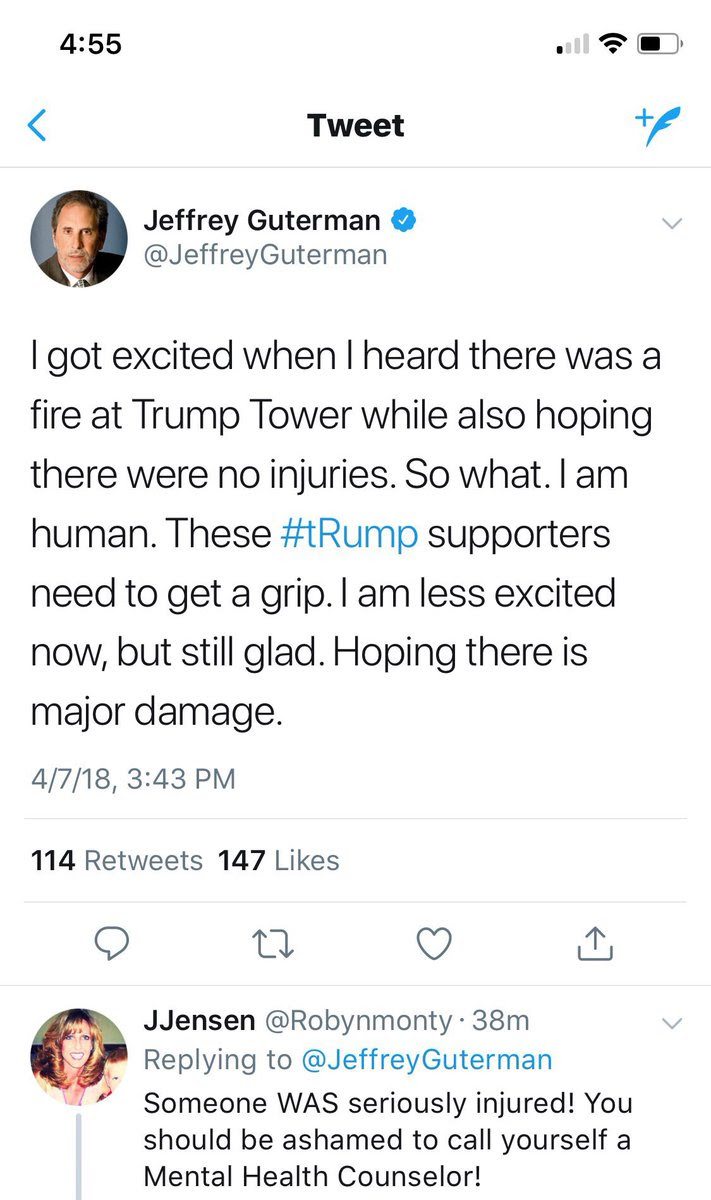Like the tweet with heart icon
The width and height of the screenshot is (711, 1200).
point(434,942)
